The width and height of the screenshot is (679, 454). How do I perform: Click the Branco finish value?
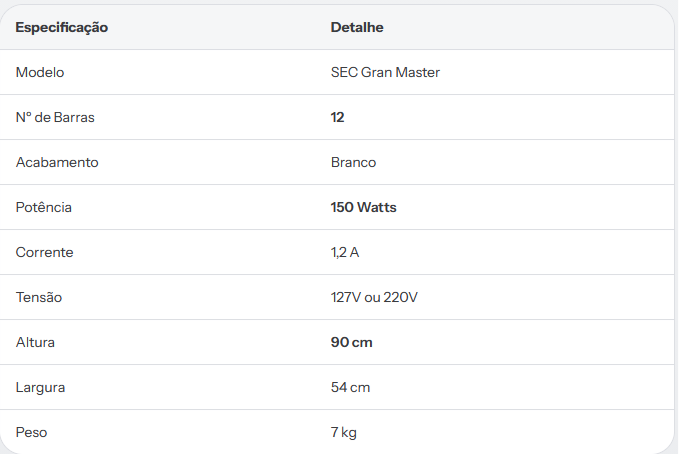[353, 162]
